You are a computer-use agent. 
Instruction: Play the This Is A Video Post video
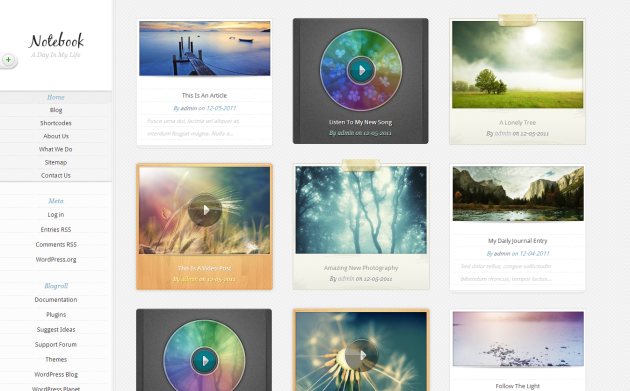pyautogui.click(x=205, y=209)
